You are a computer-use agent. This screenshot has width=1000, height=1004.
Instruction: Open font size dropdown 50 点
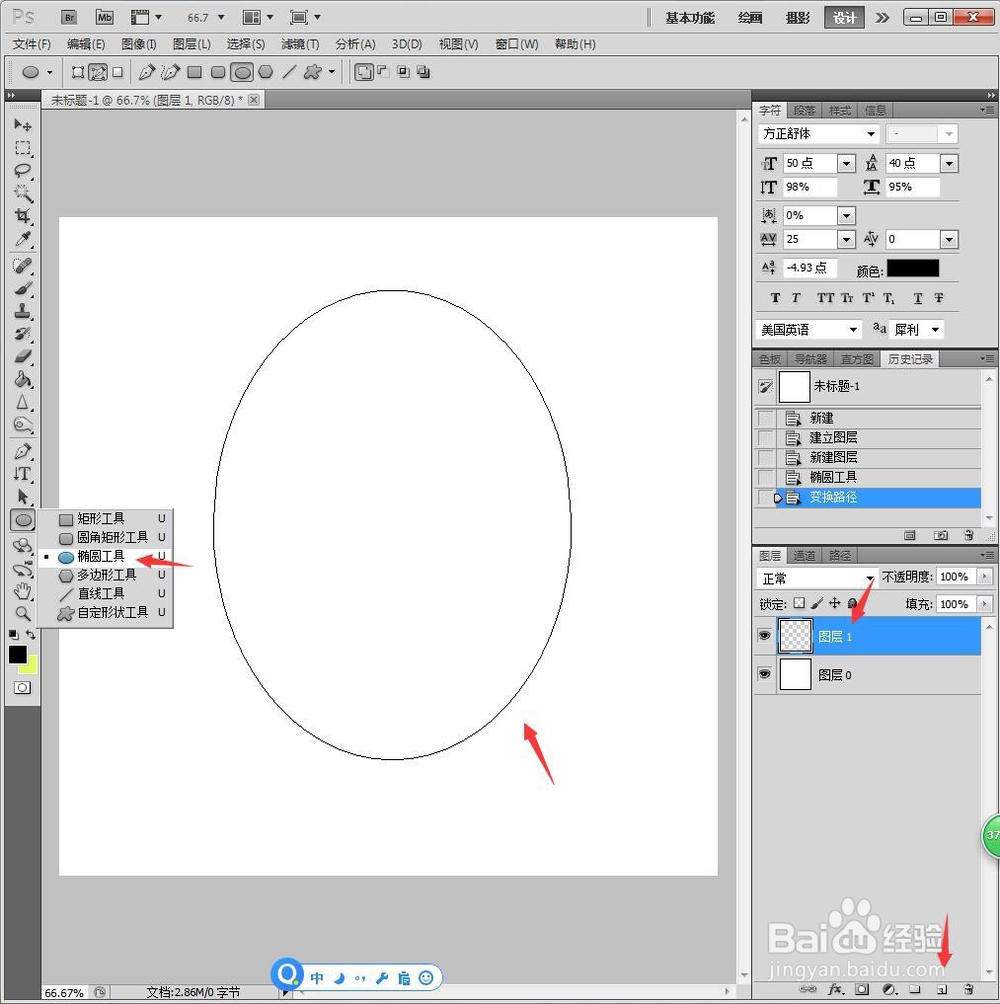click(x=846, y=163)
